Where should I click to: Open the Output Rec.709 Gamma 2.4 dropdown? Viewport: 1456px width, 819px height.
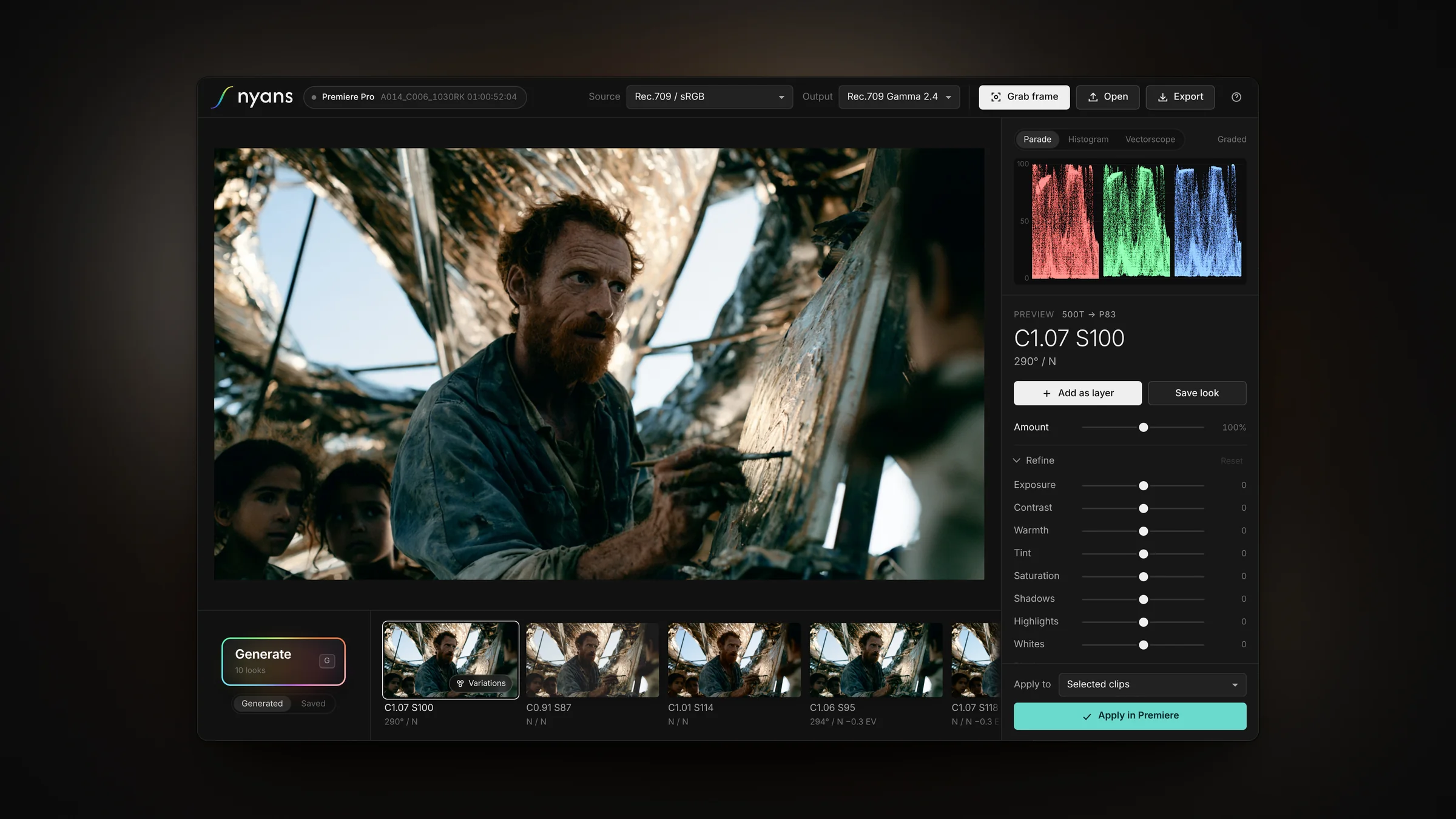click(899, 97)
